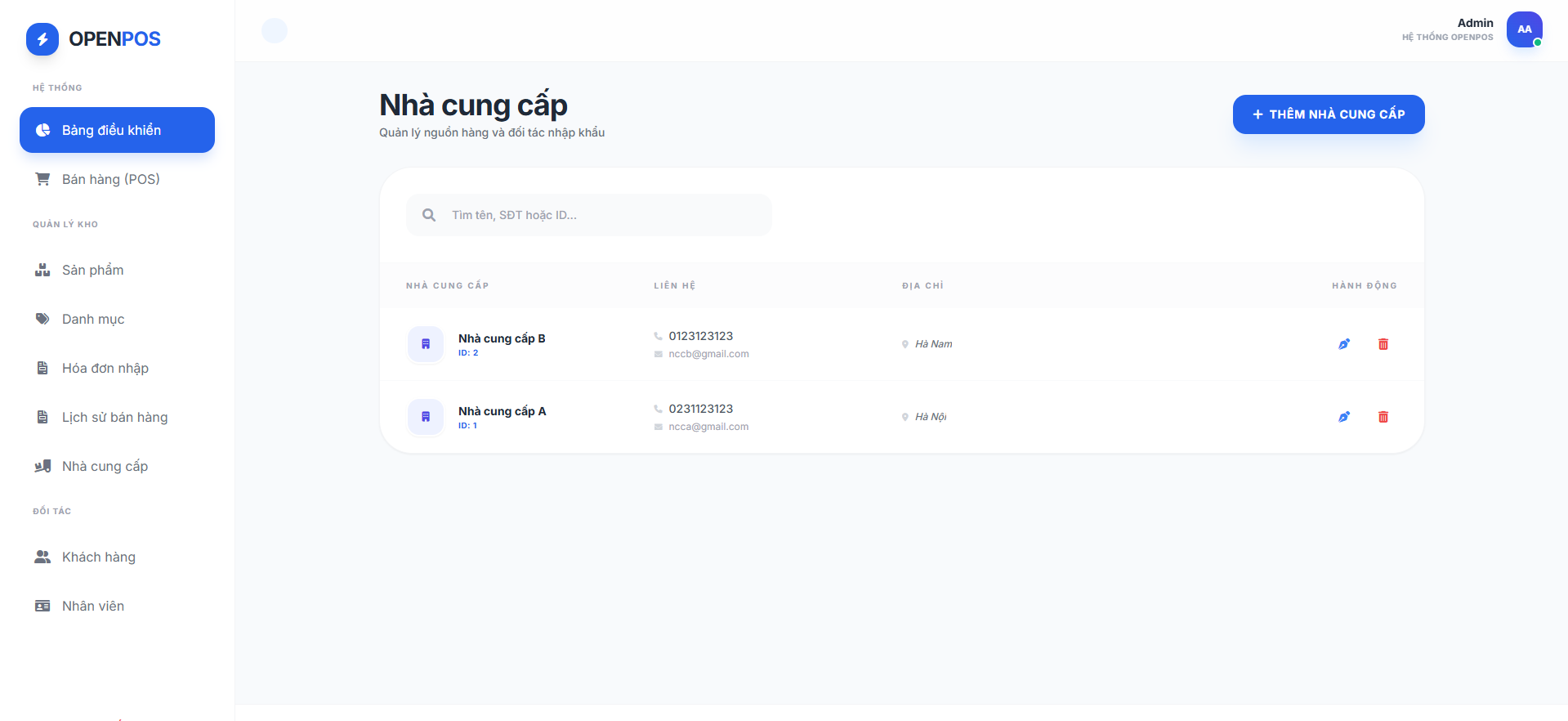1568x721 pixels.
Task: Click supplier name Nhà cung cấp A
Action: pos(502,411)
